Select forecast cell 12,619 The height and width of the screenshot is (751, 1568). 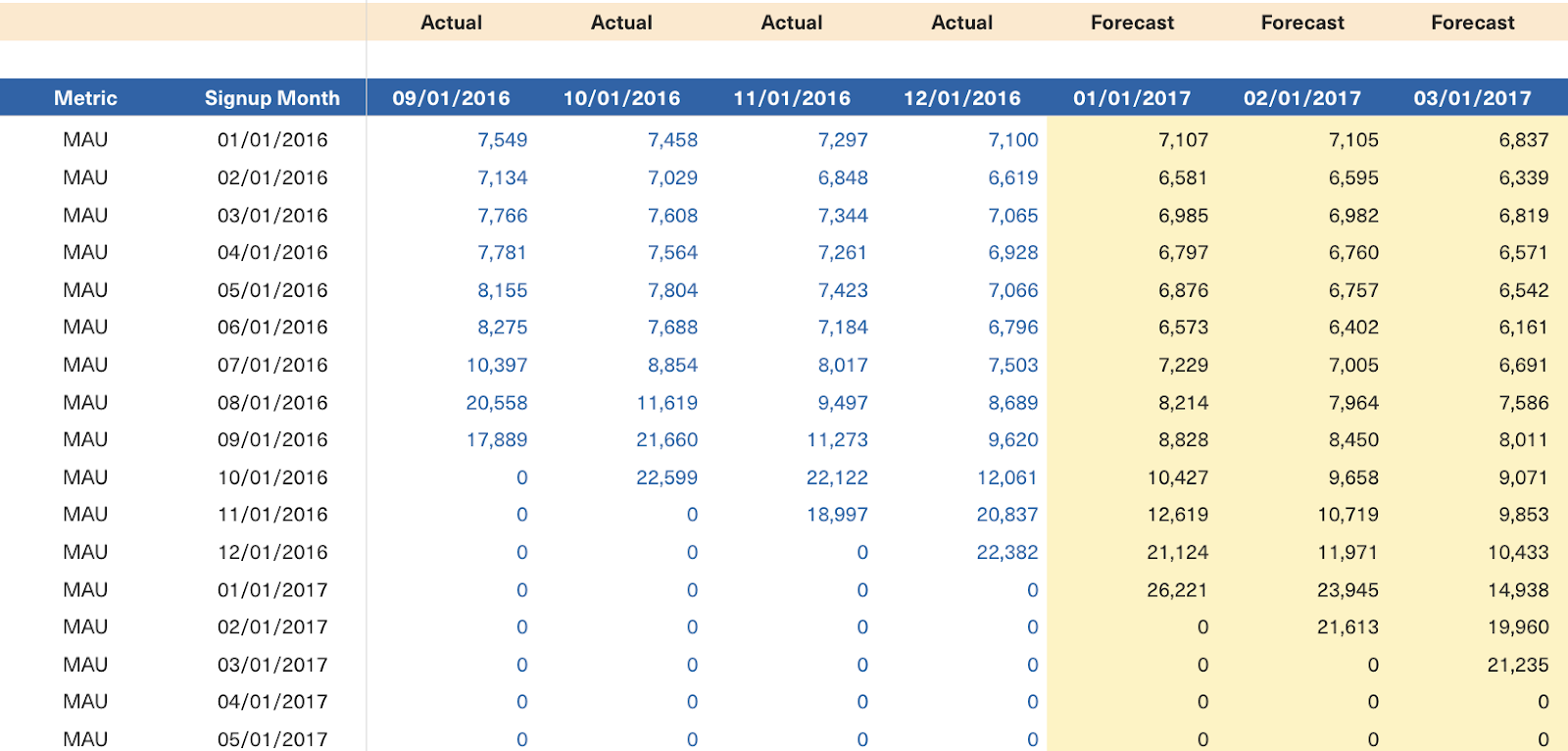(1178, 515)
